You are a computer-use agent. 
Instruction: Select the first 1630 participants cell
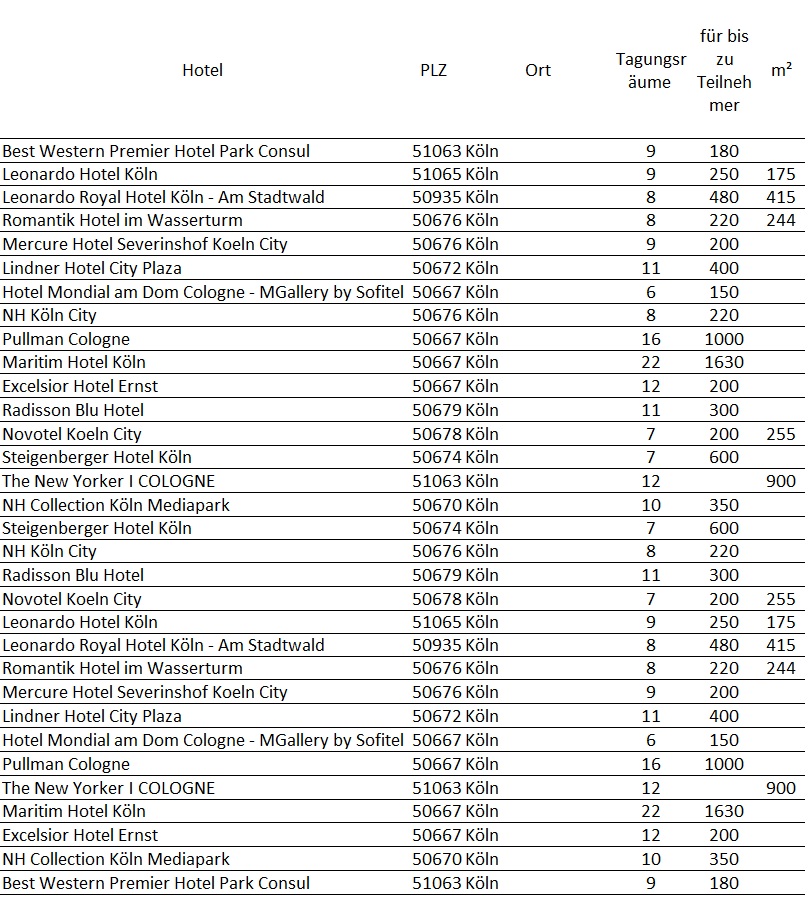724,362
